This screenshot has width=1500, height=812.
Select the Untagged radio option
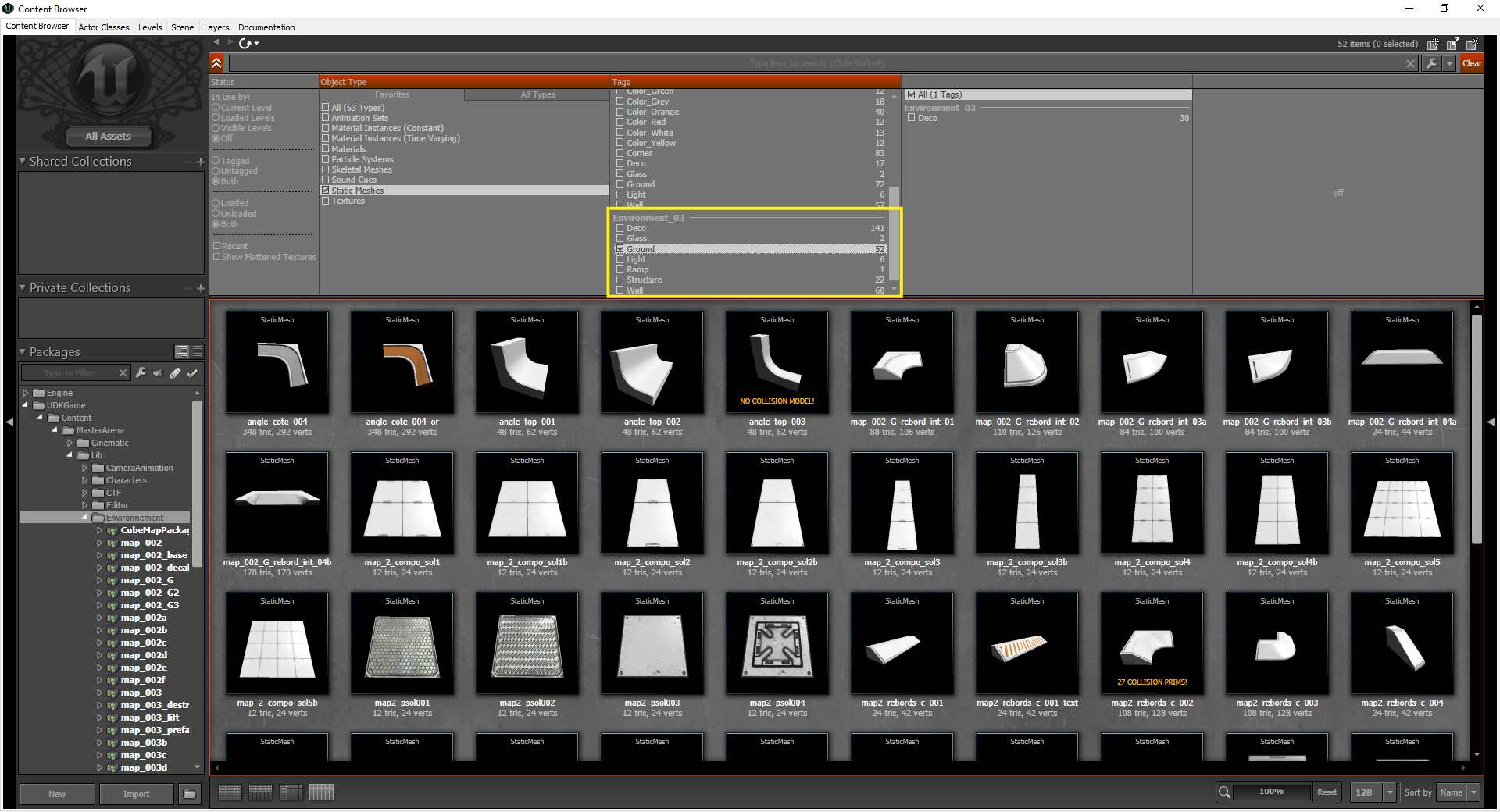click(216, 171)
